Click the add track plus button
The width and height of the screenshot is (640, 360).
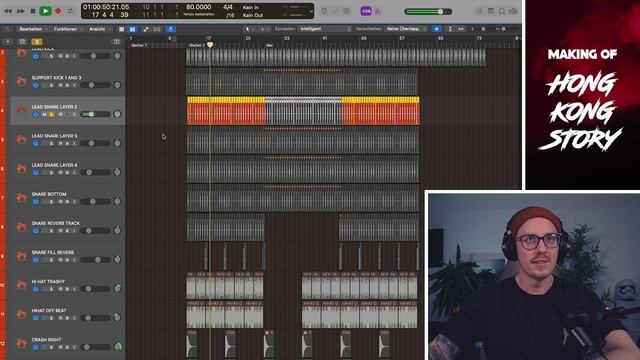click(x=8, y=42)
